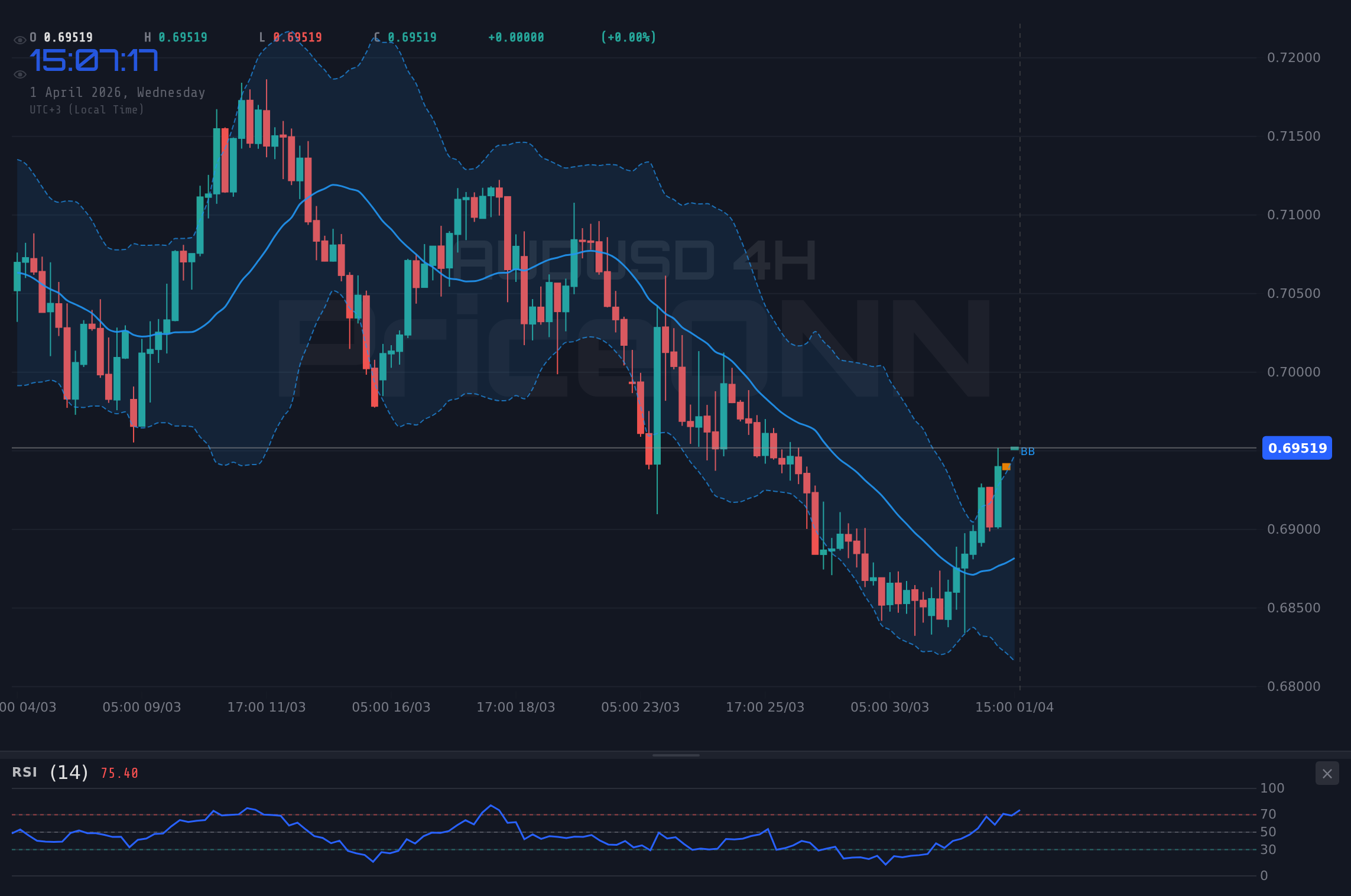Viewport: 1351px width, 896px height.
Task: Click the 0.70500 price axis label
Action: click(x=1294, y=294)
